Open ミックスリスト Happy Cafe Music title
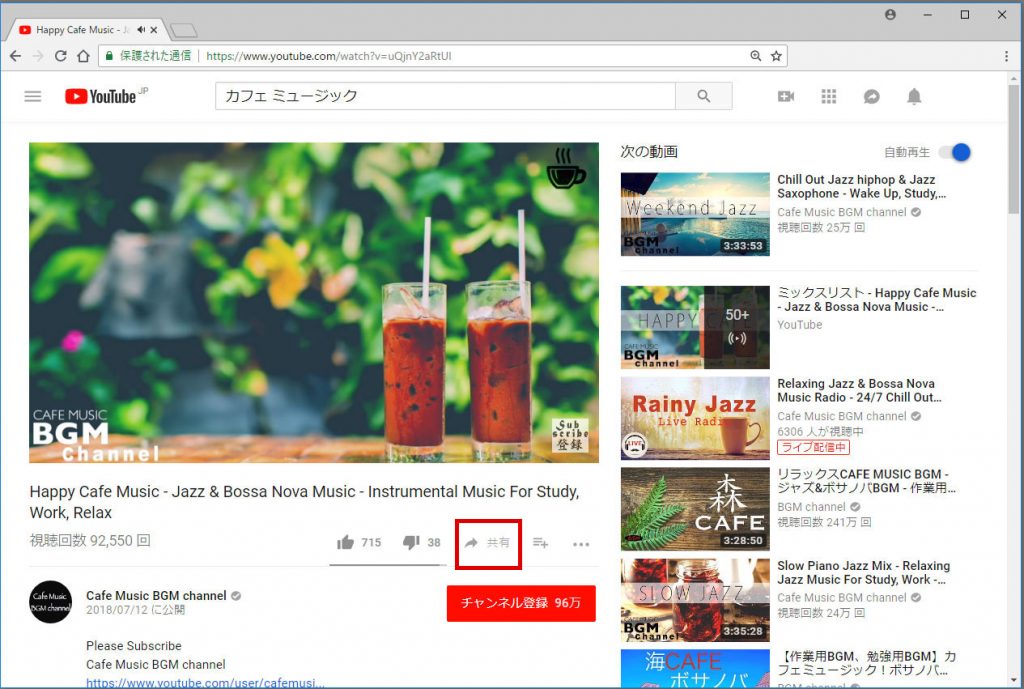This screenshot has height=689, width=1024. point(876,300)
